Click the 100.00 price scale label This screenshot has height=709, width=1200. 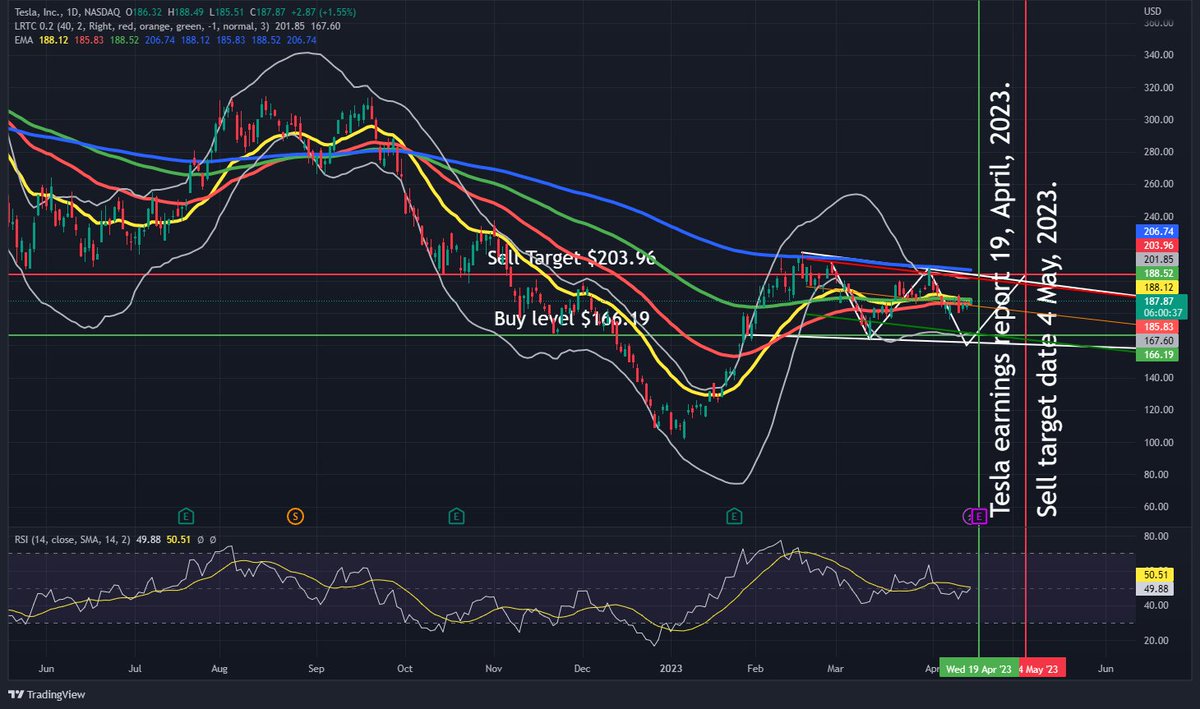pyautogui.click(x=1158, y=442)
